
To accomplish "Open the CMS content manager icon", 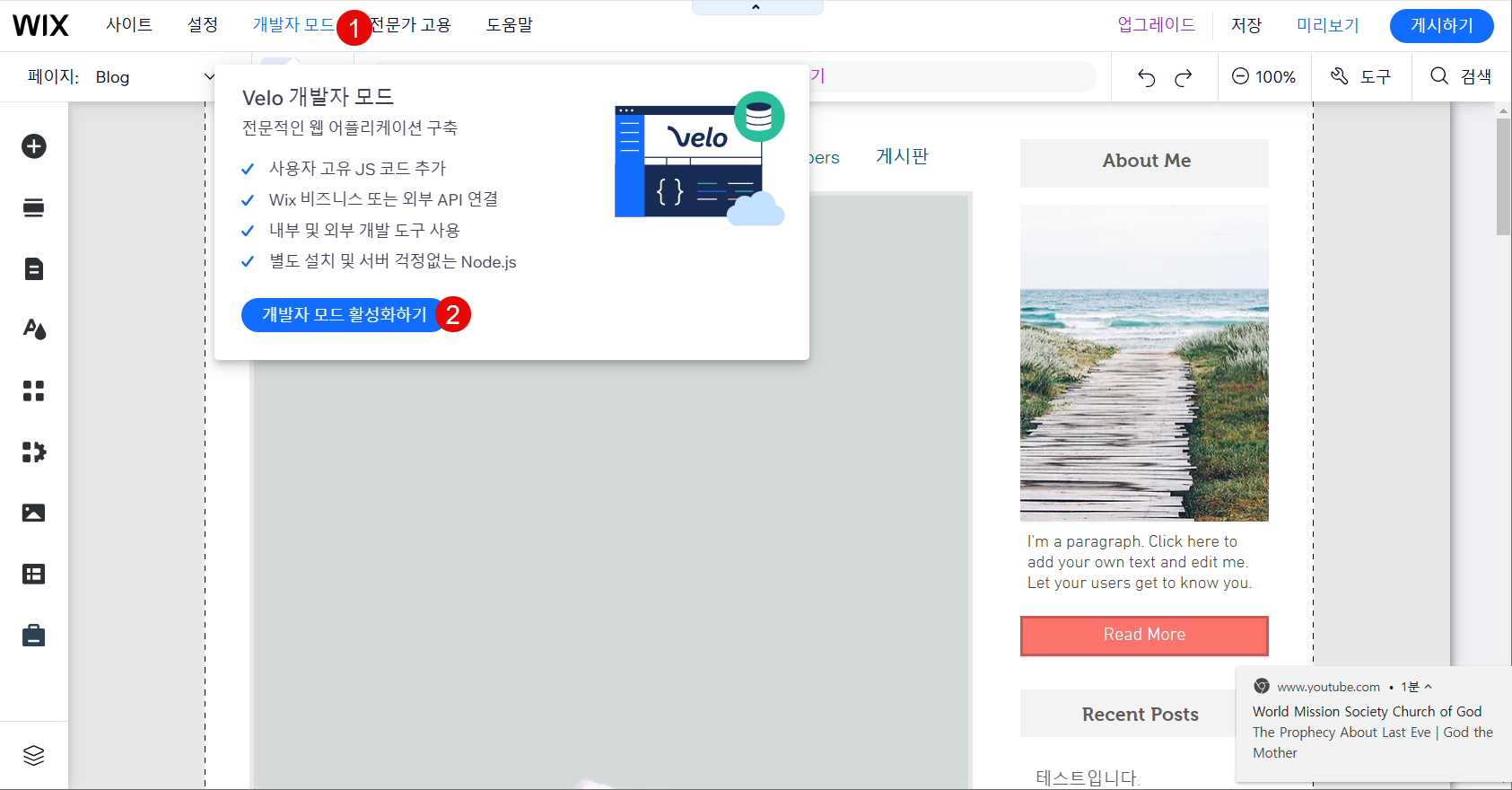I will (x=34, y=574).
